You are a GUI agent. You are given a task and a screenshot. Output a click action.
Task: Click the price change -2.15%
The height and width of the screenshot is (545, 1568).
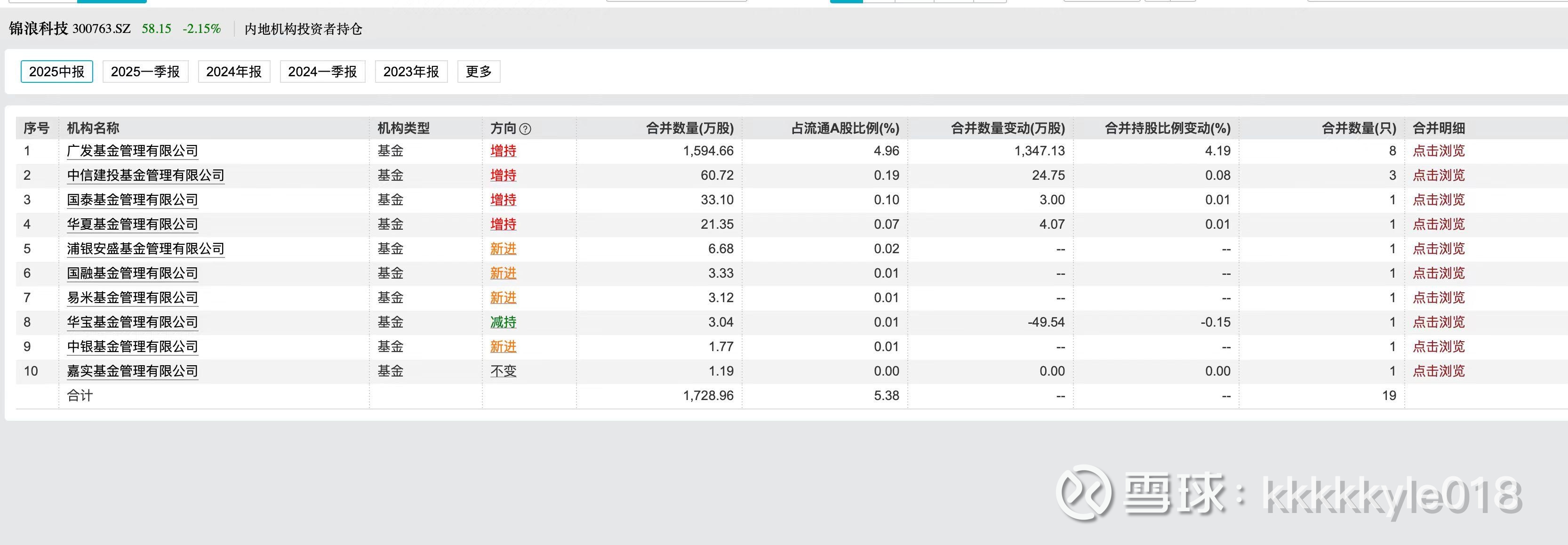[x=201, y=29]
